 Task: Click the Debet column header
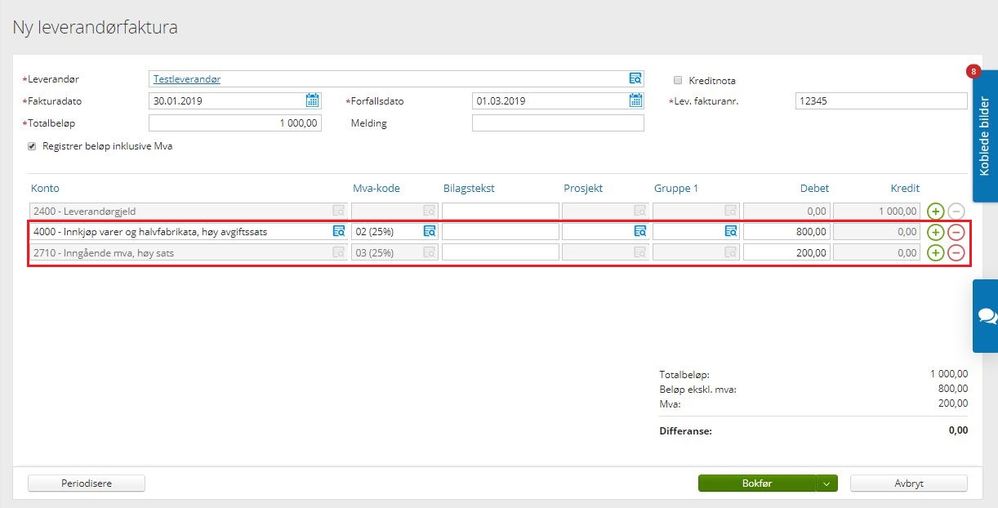[x=815, y=188]
